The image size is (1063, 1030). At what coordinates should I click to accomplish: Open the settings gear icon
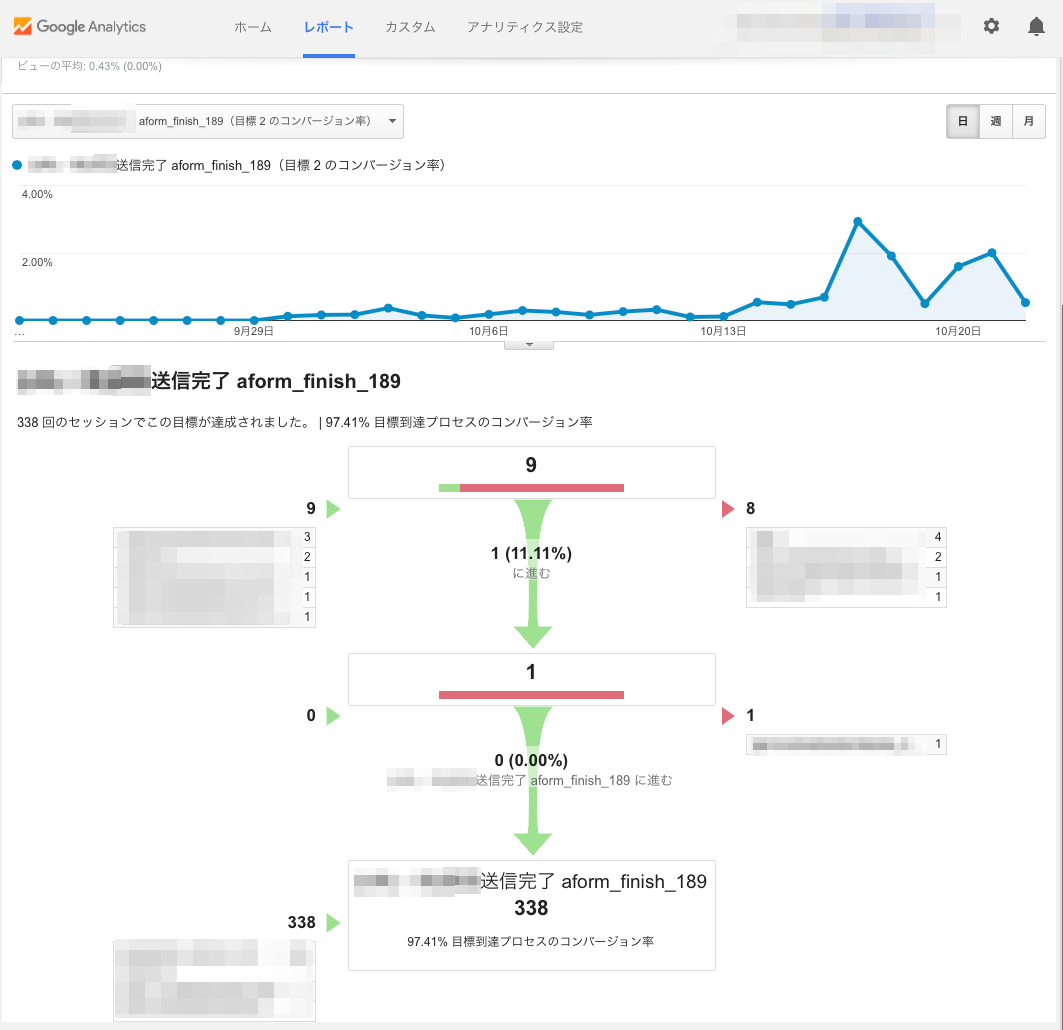coord(991,27)
